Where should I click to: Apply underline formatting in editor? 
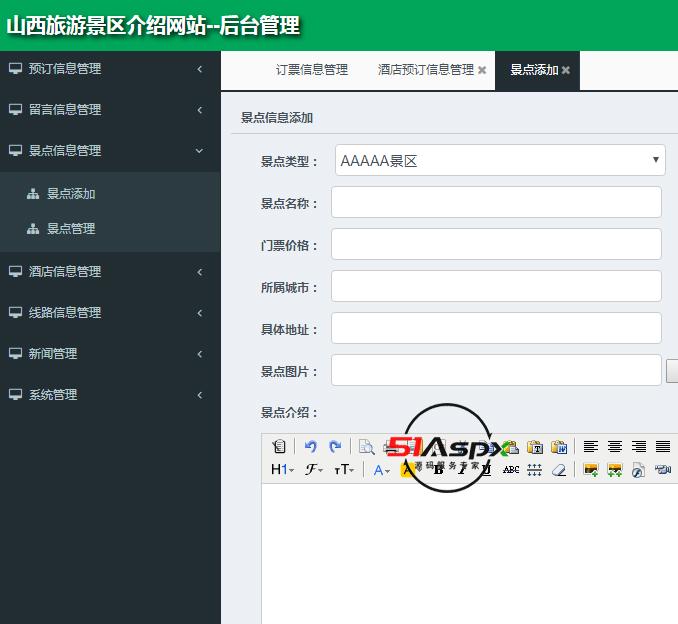(487, 470)
